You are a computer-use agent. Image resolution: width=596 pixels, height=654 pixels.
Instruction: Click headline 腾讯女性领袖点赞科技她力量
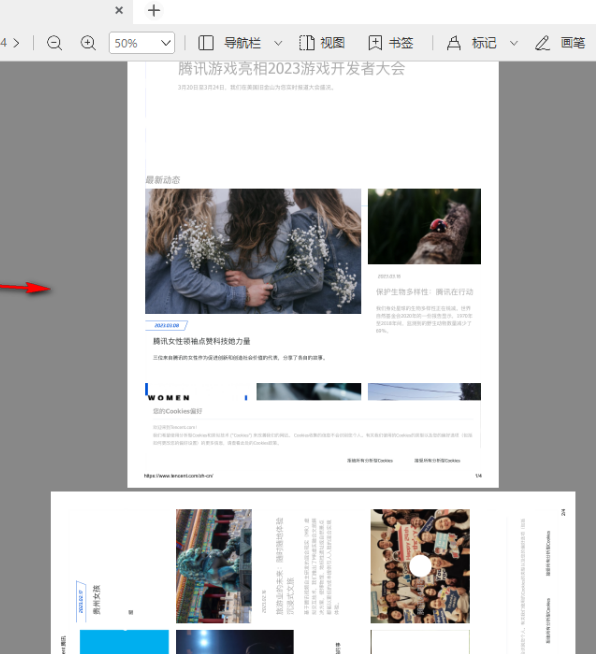click(x=201, y=341)
